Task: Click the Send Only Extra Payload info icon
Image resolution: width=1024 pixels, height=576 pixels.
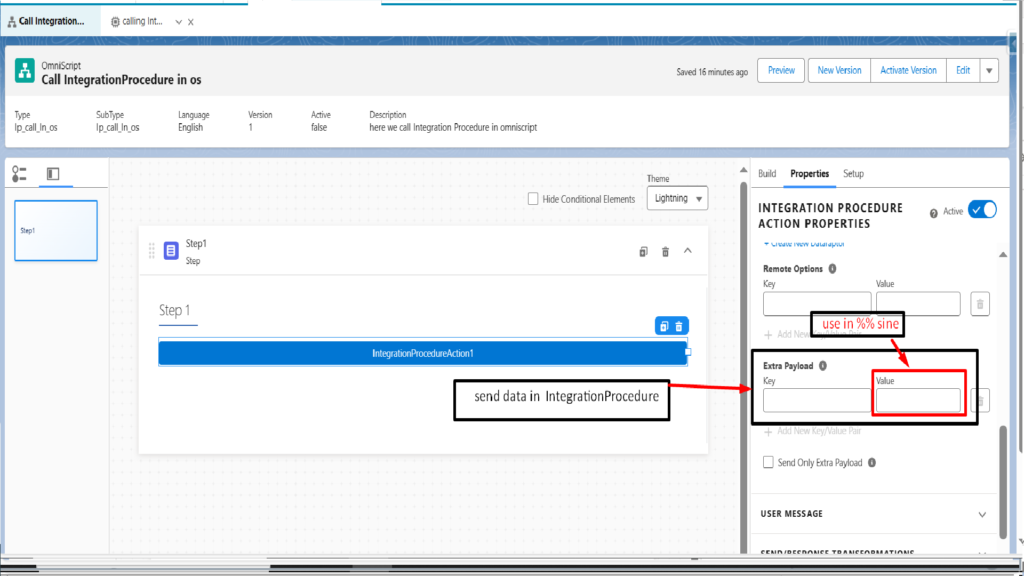Action: [x=872, y=462]
